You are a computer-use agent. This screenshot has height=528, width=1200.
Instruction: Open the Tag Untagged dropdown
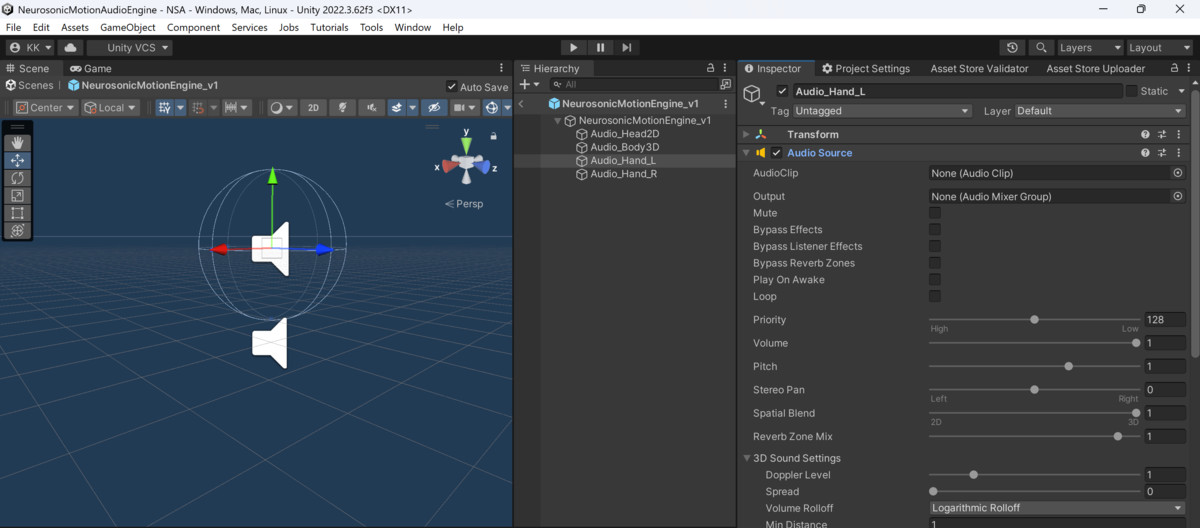click(882, 111)
